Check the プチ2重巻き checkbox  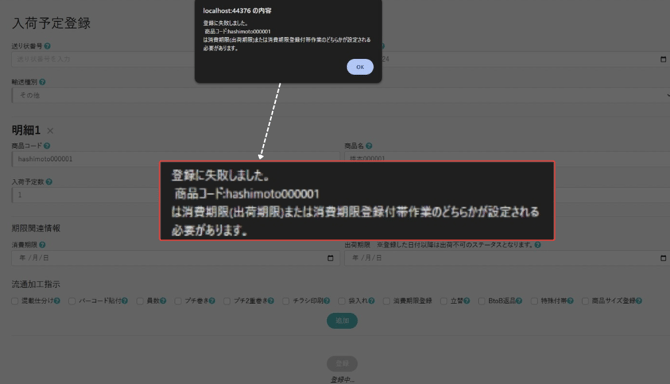click(227, 301)
